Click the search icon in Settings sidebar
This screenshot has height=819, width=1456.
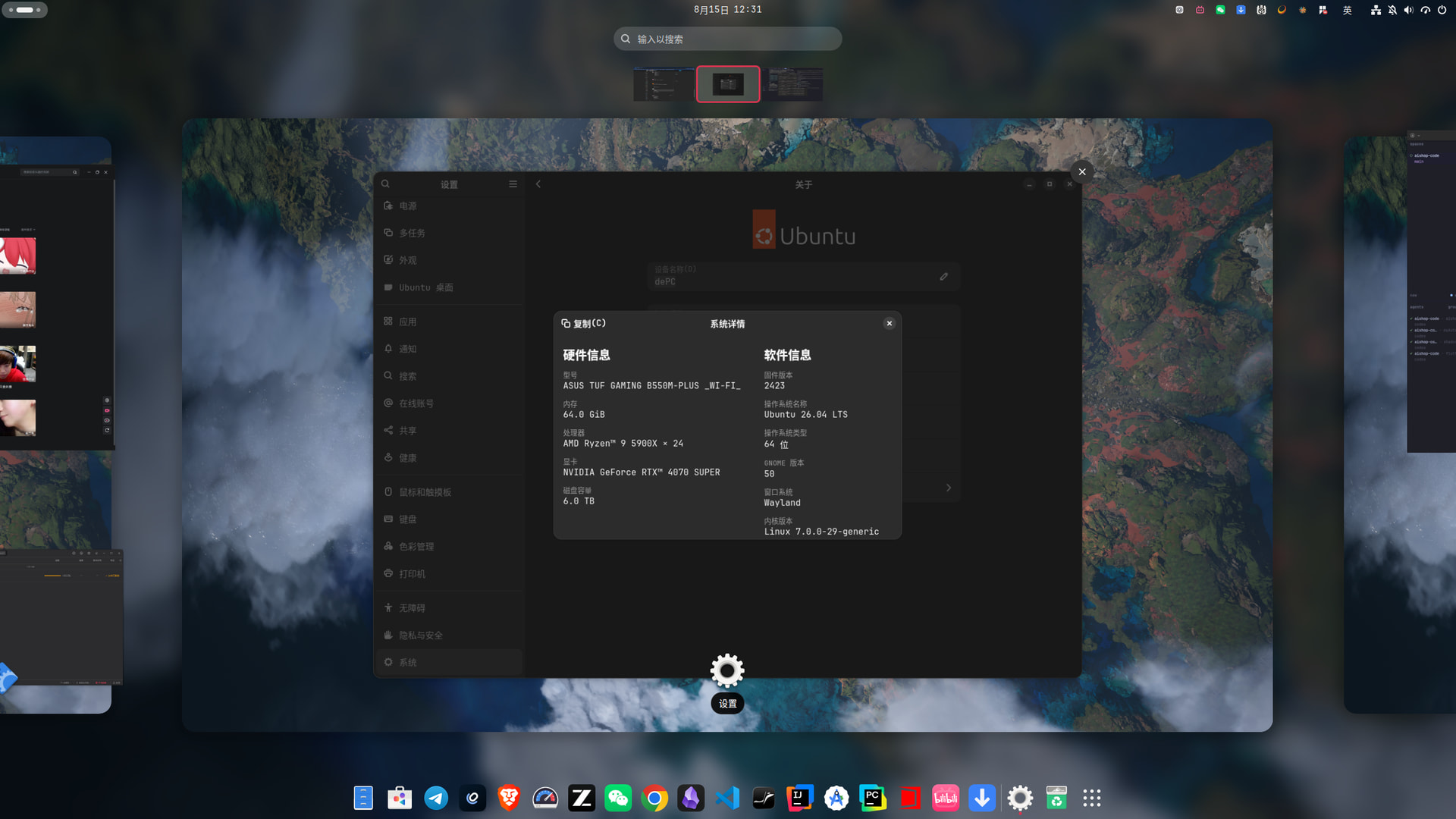(x=385, y=184)
